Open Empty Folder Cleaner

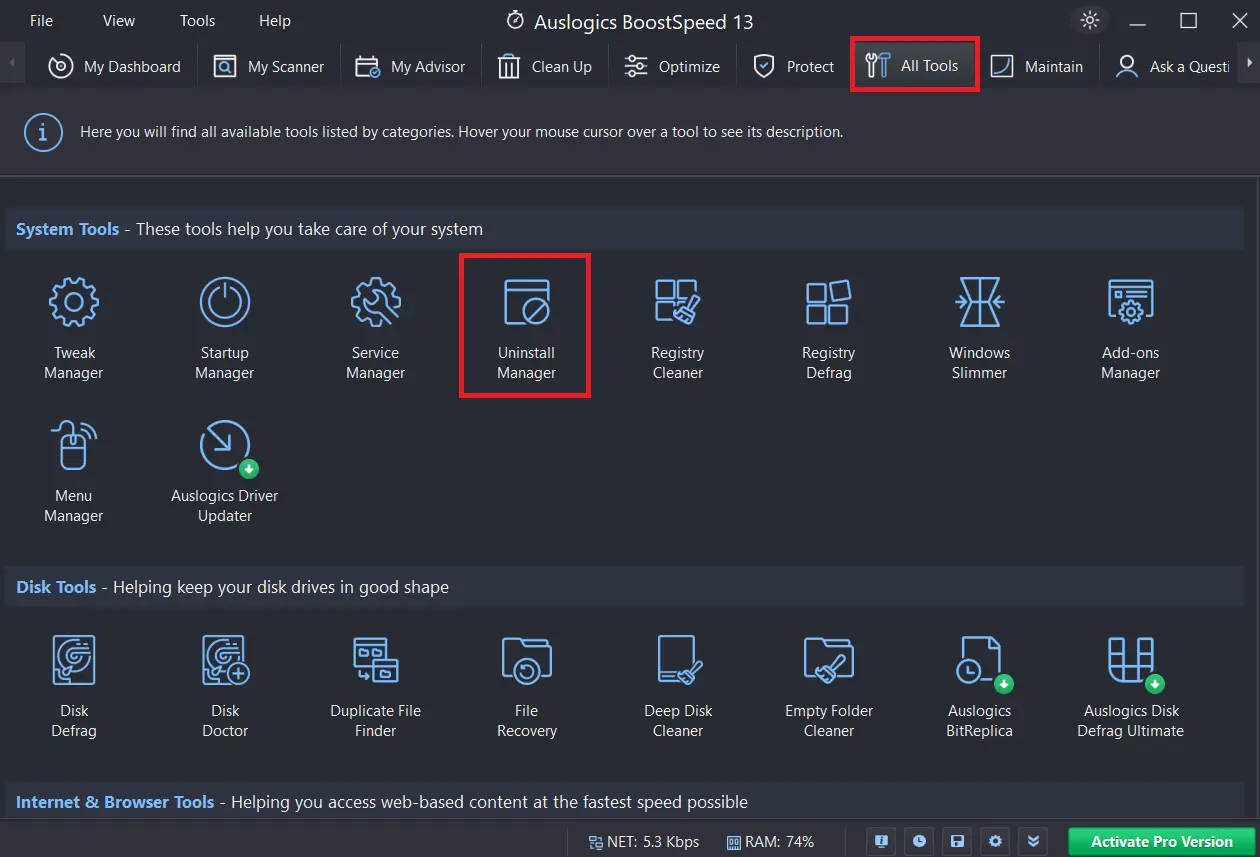[829, 688]
